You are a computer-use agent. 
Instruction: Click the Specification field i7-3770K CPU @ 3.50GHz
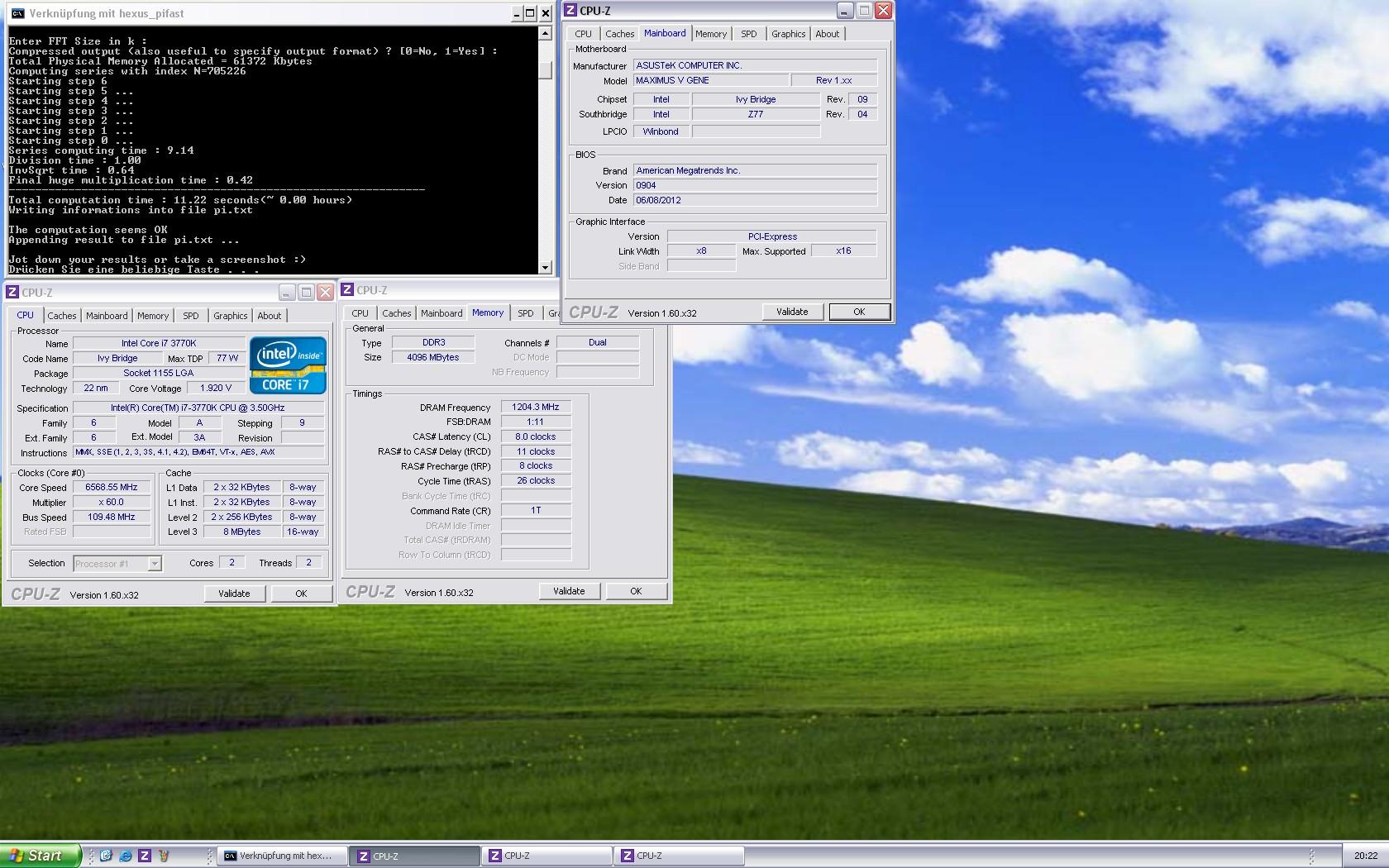(x=198, y=408)
